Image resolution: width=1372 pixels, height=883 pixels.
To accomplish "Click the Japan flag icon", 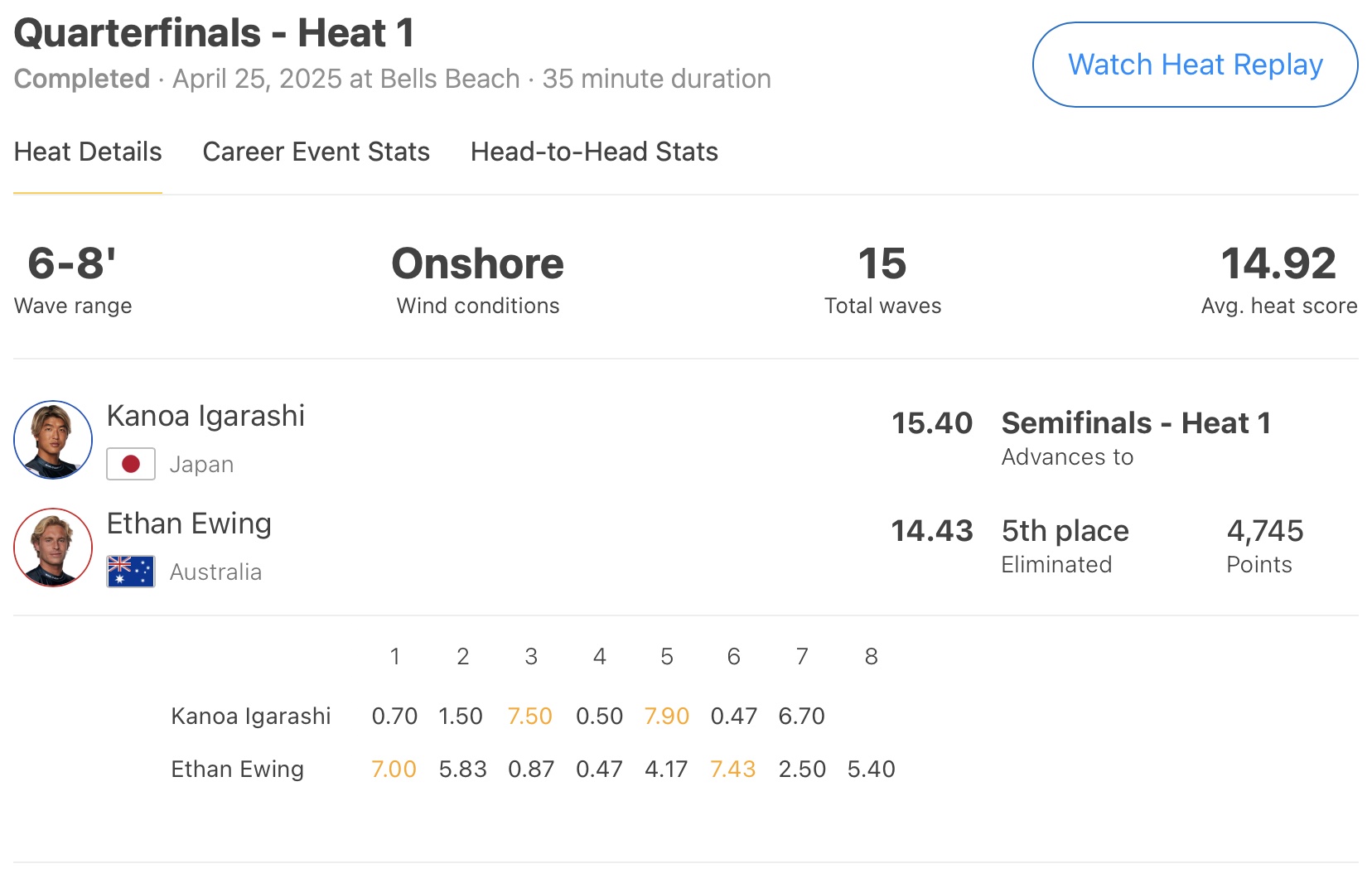I will coord(131,464).
